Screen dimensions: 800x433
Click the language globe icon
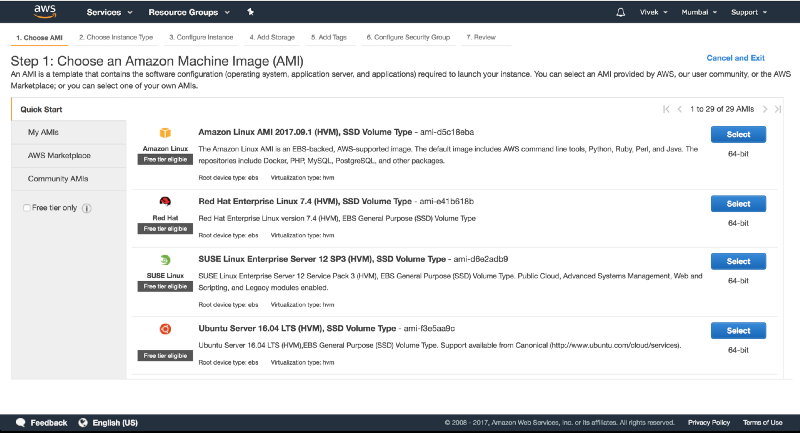click(x=83, y=422)
